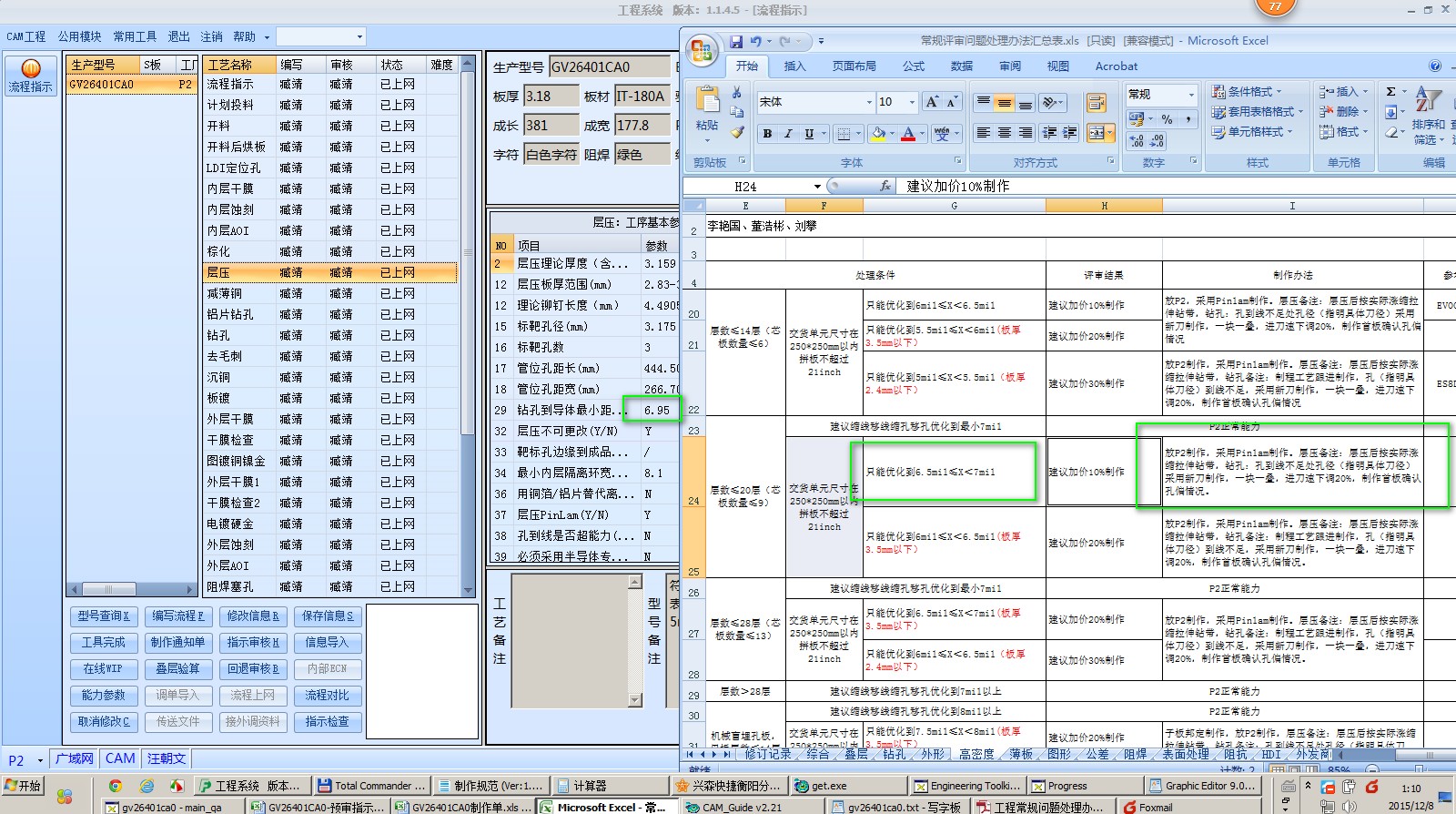The height and width of the screenshot is (814, 1456).
Task: Click the Redo arrow in Excel toolbar
Action: coord(785,41)
